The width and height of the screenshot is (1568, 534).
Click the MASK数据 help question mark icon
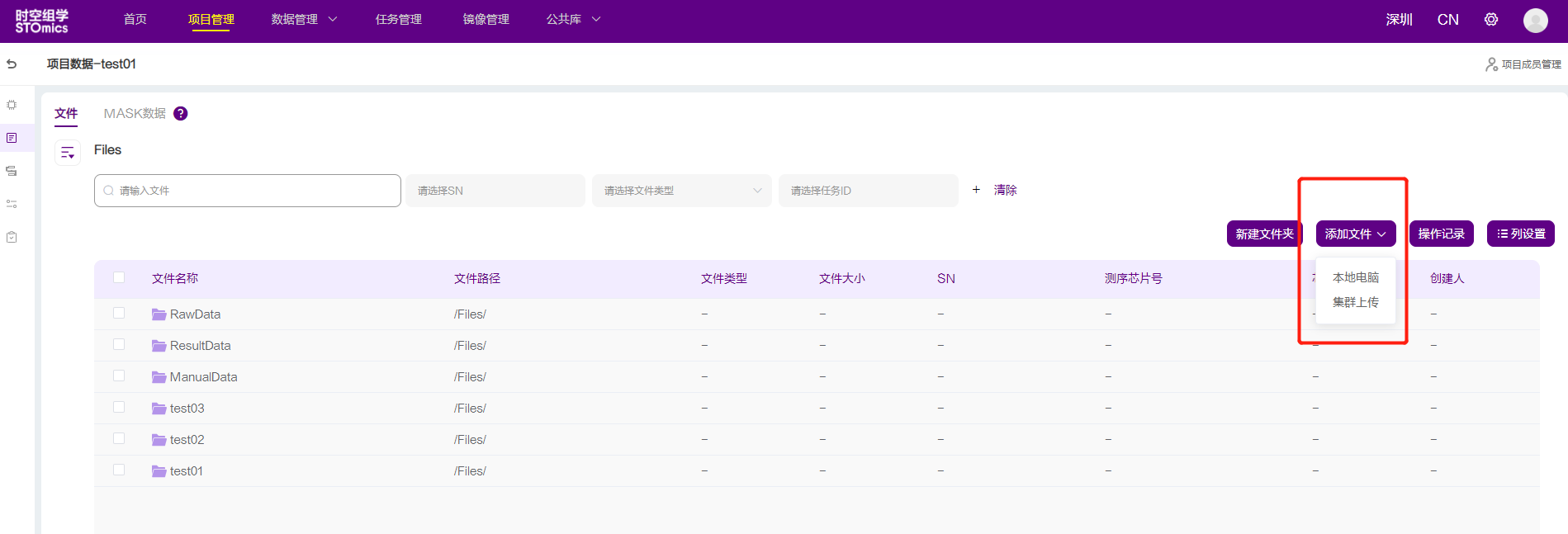click(181, 114)
